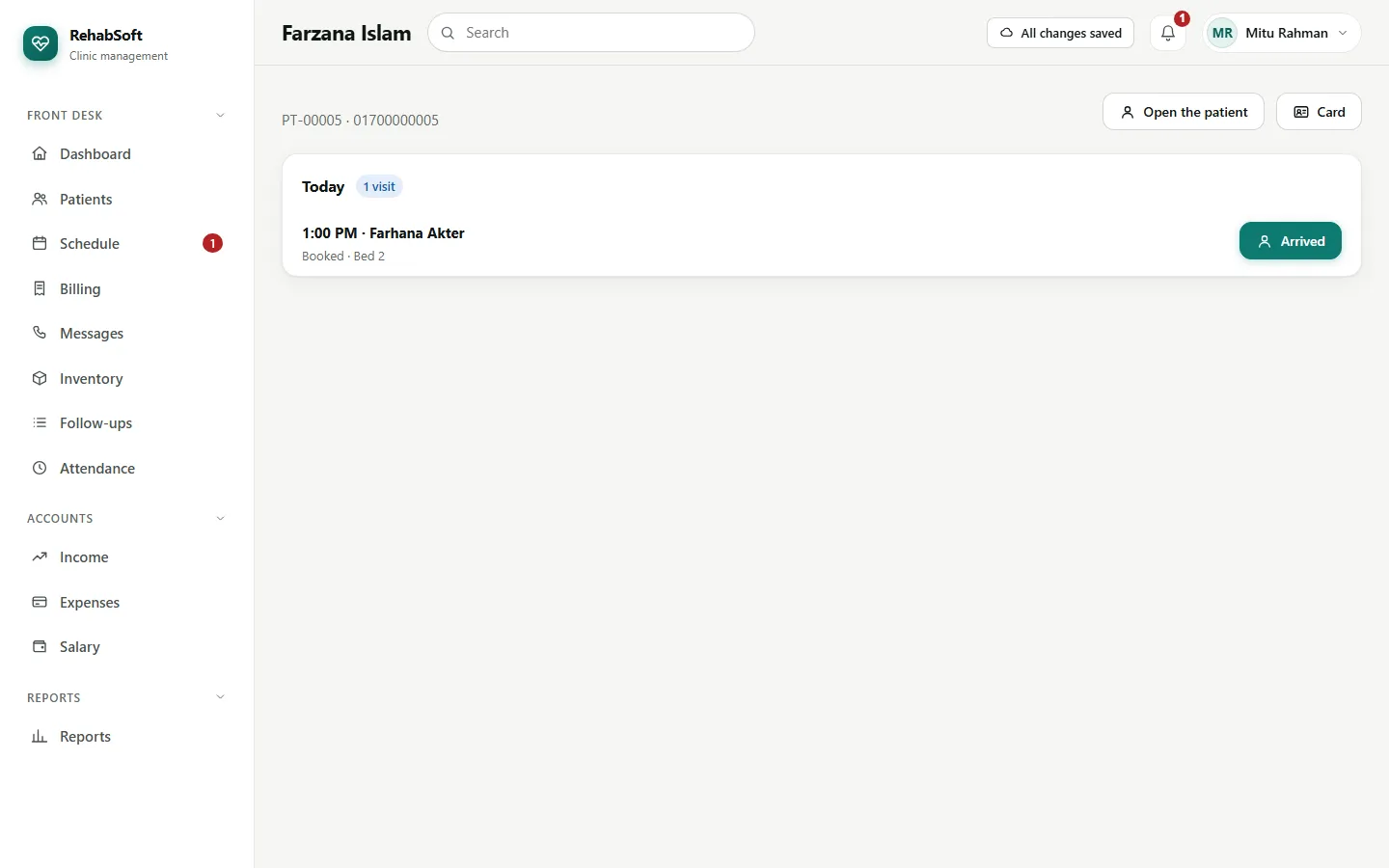Open the Attendance menu item
The width and height of the screenshot is (1389, 868).
point(127,469)
